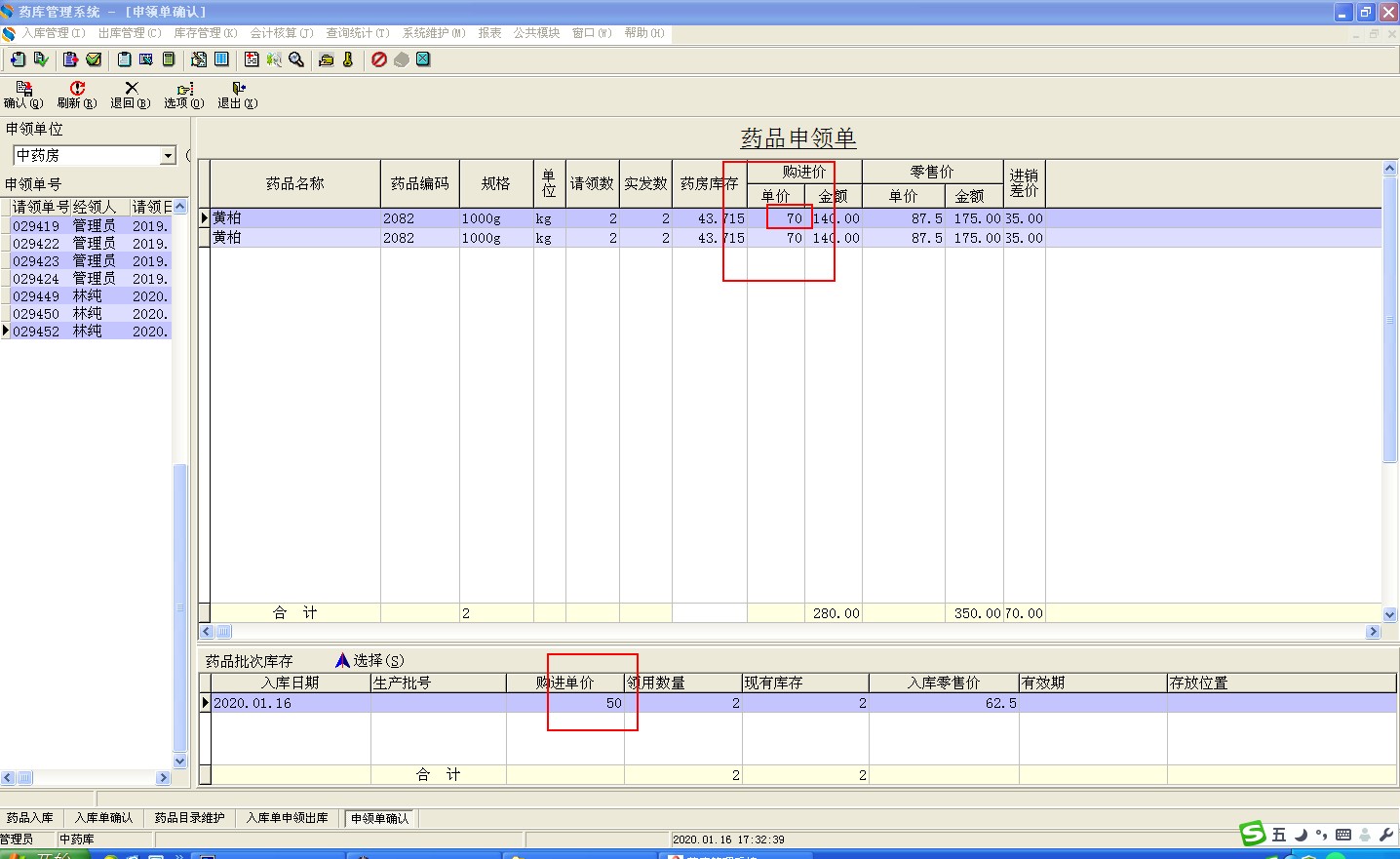Select the 申领单确认 tab
Screen dimensions: 1400x859
[380, 818]
